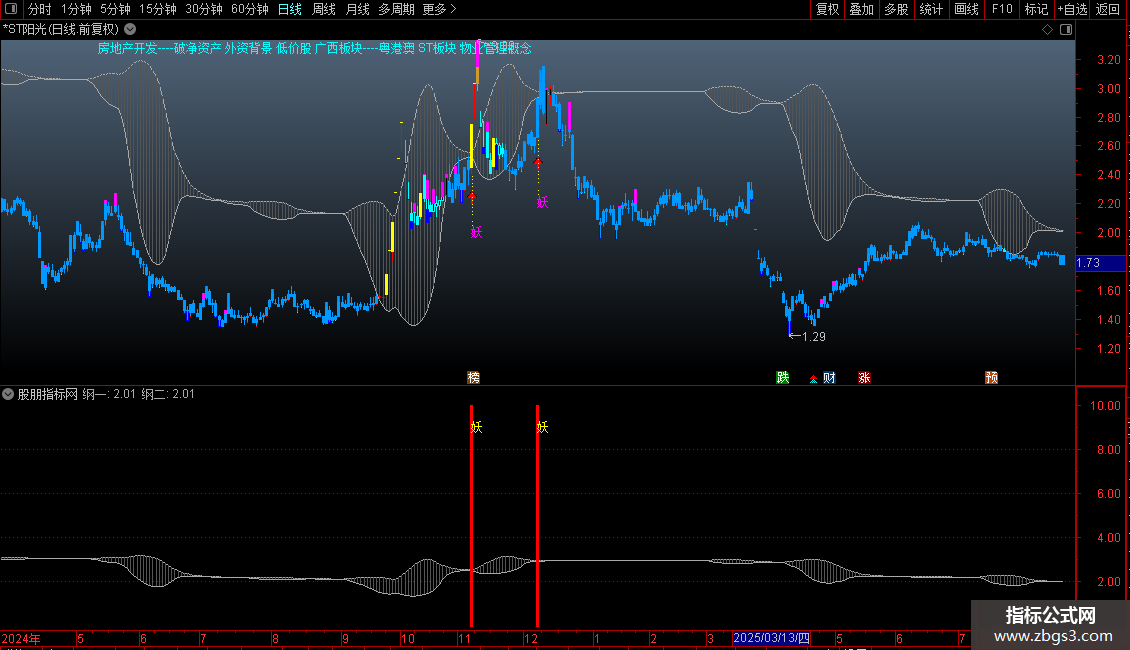Click the 粤港澳 concept tag

click(397, 48)
